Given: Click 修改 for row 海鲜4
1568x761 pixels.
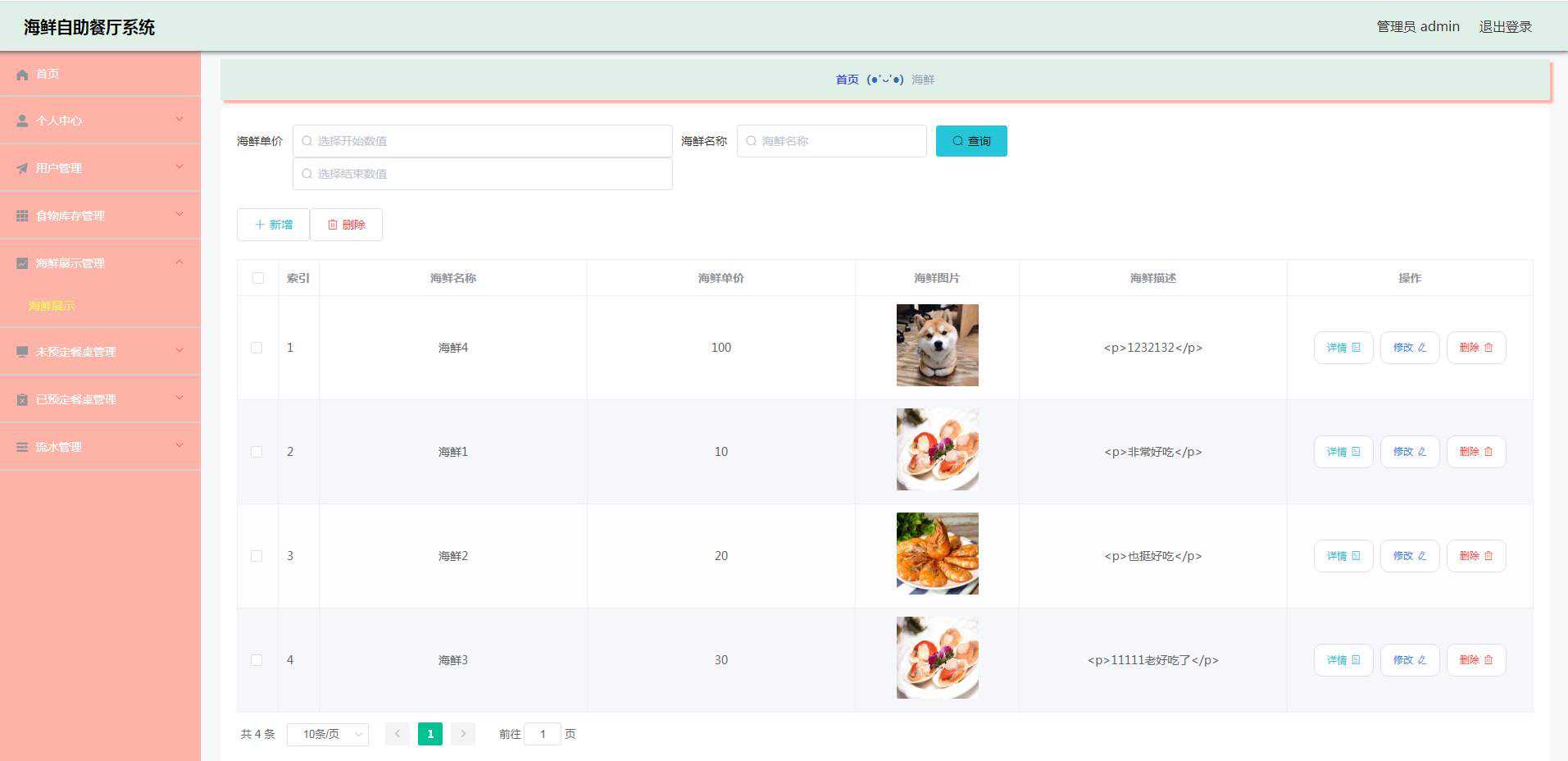Looking at the screenshot, I should point(1410,348).
